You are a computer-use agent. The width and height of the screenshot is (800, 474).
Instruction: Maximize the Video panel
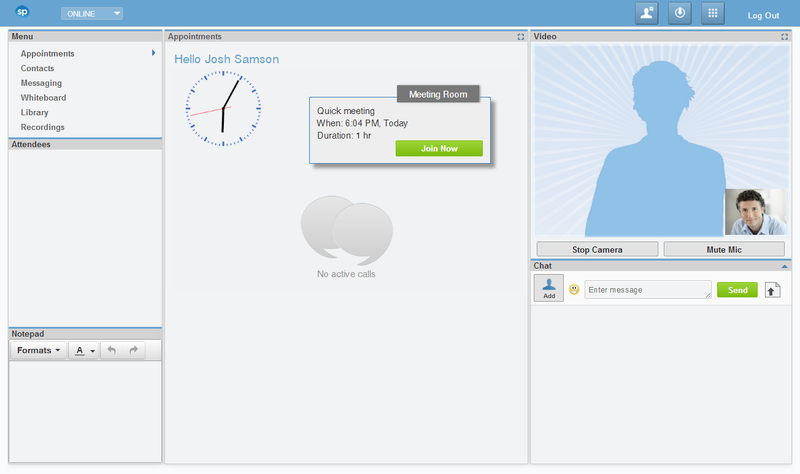point(784,37)
